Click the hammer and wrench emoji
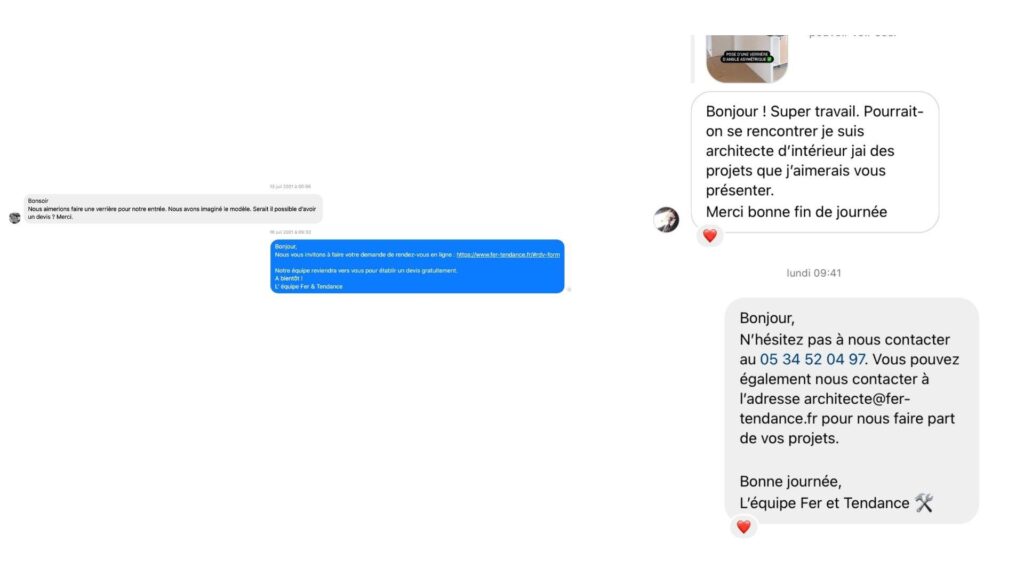The width and height of the screenshot is (1024, 576). coord(923,503)
